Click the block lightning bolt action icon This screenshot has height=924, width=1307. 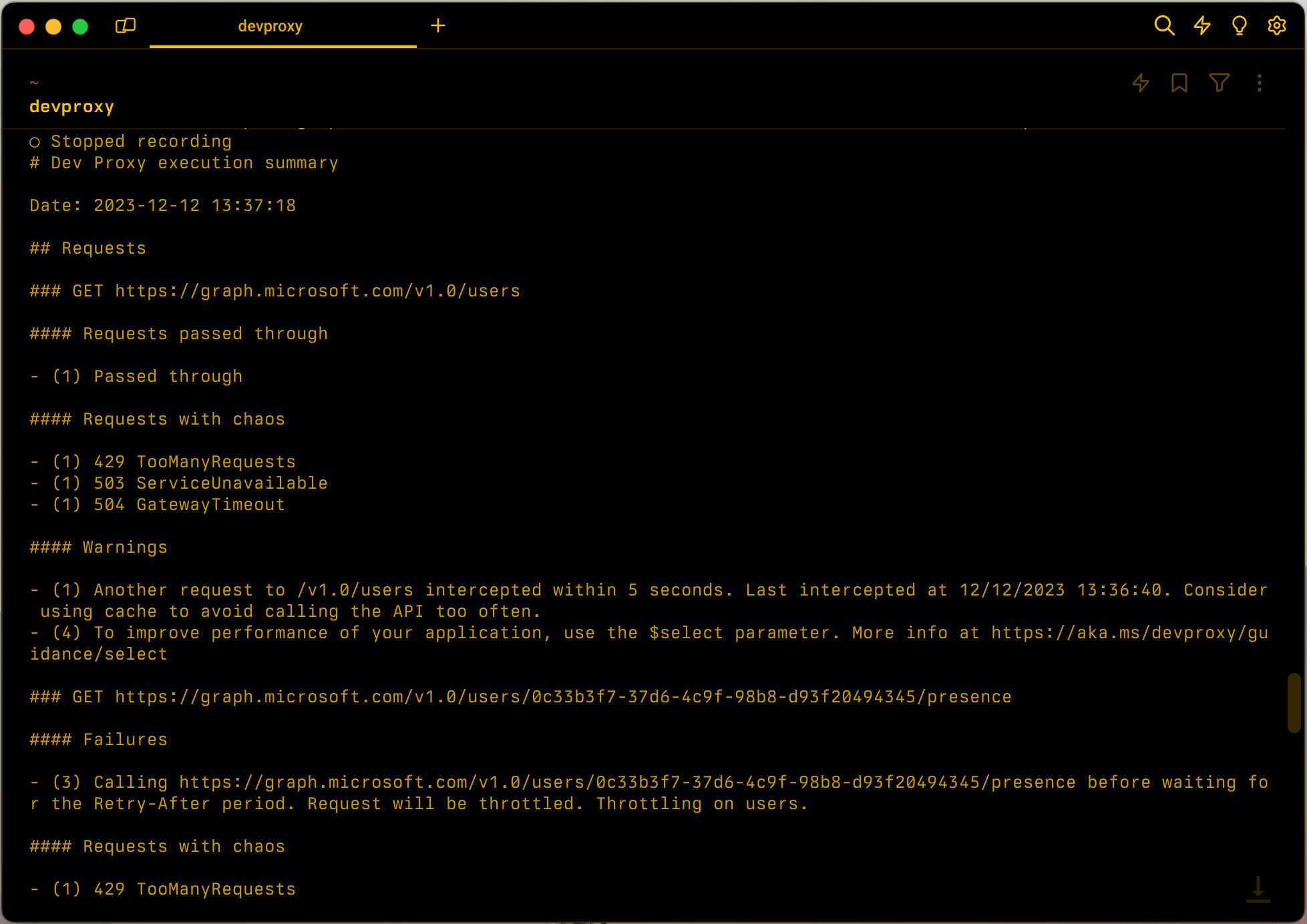point(1141,83)
